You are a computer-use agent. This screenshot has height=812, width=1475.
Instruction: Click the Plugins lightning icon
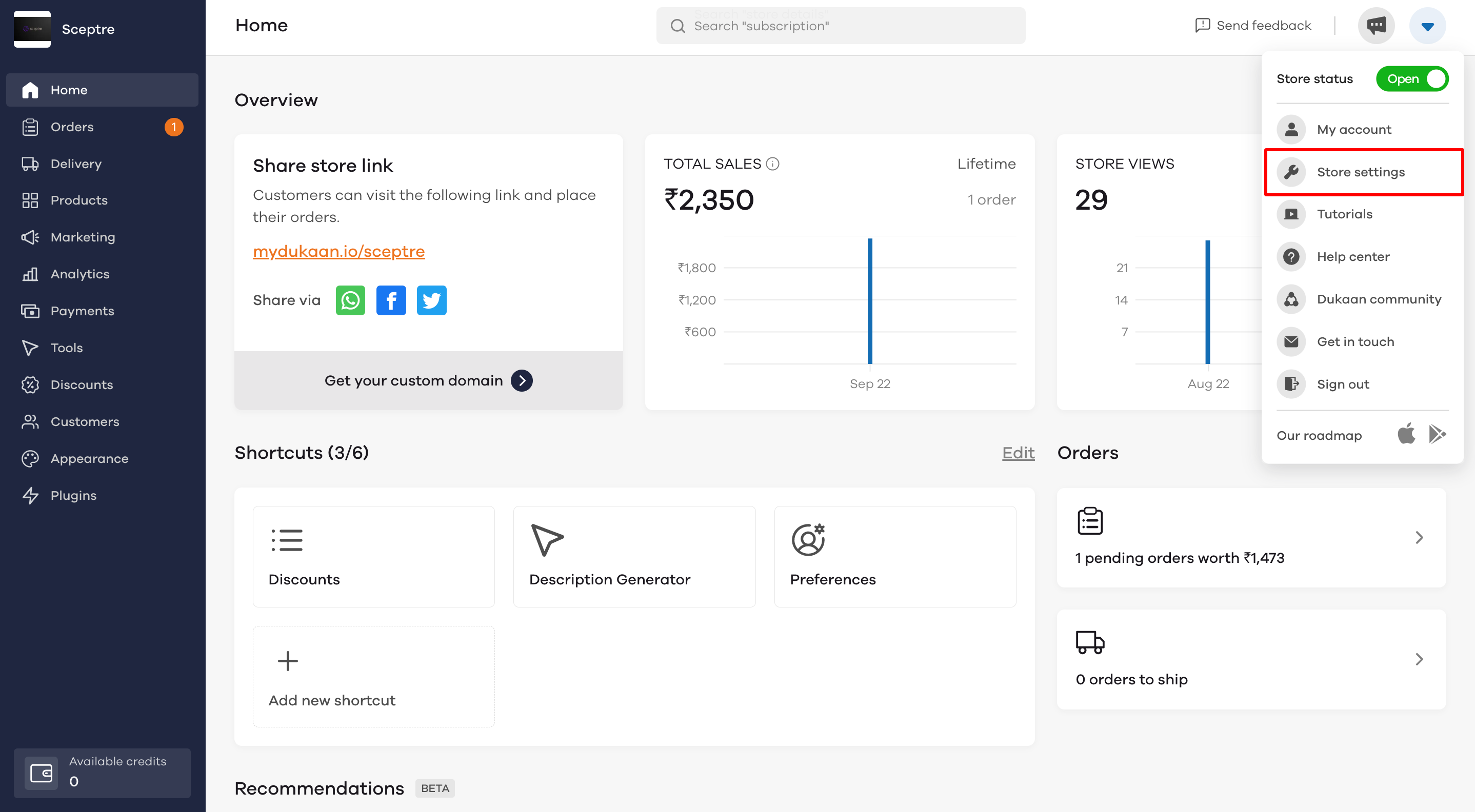tap(30, 496)
